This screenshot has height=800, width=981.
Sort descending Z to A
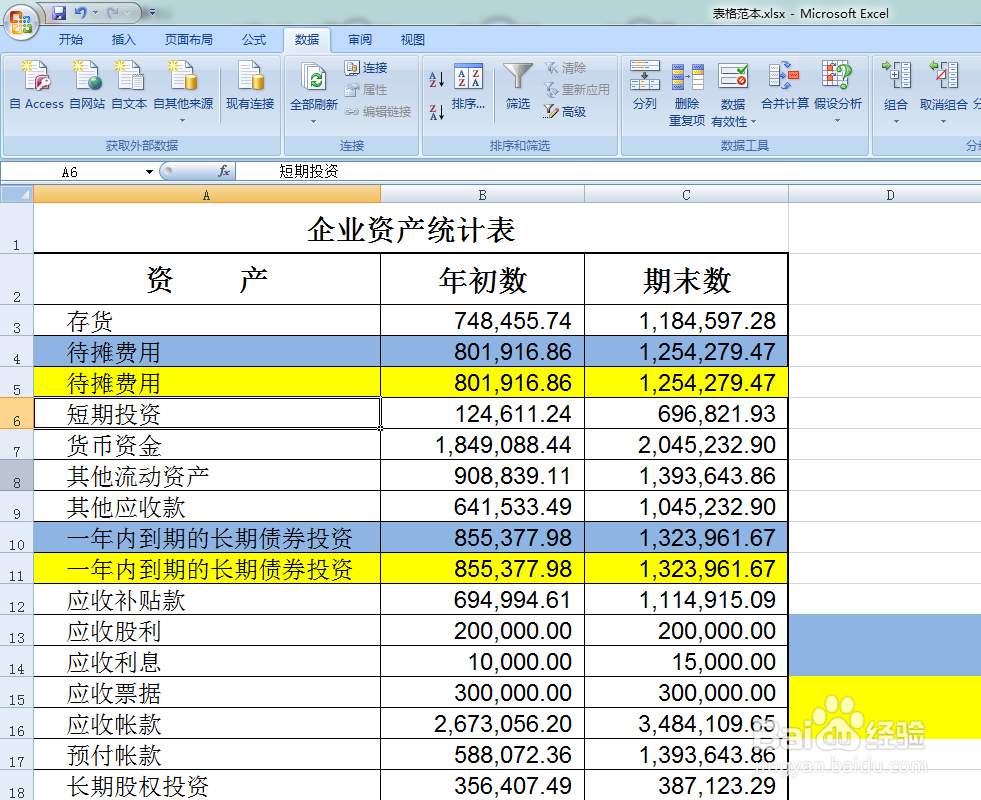[436, 112]
